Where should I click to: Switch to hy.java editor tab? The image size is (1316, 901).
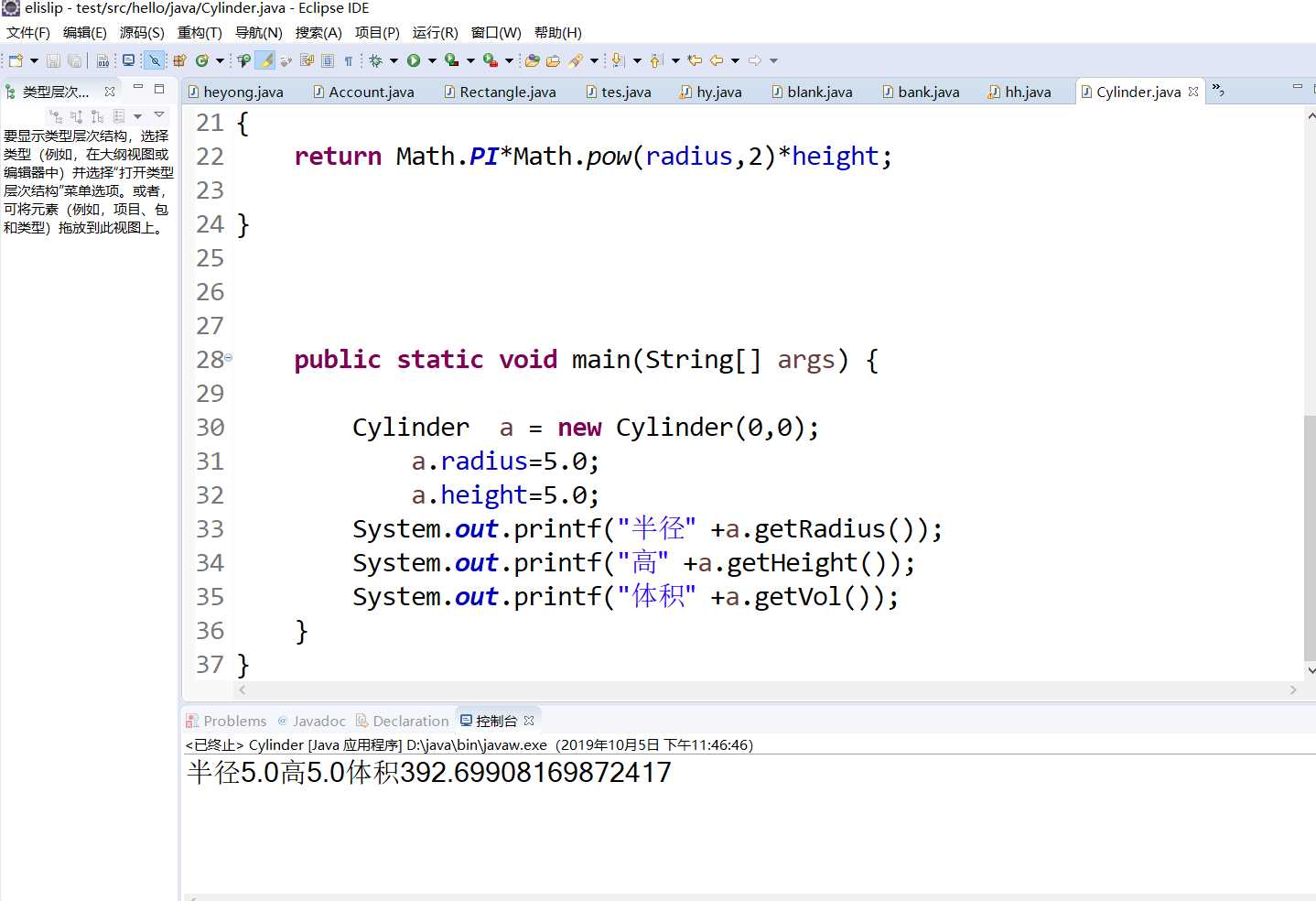click(711, 92)
